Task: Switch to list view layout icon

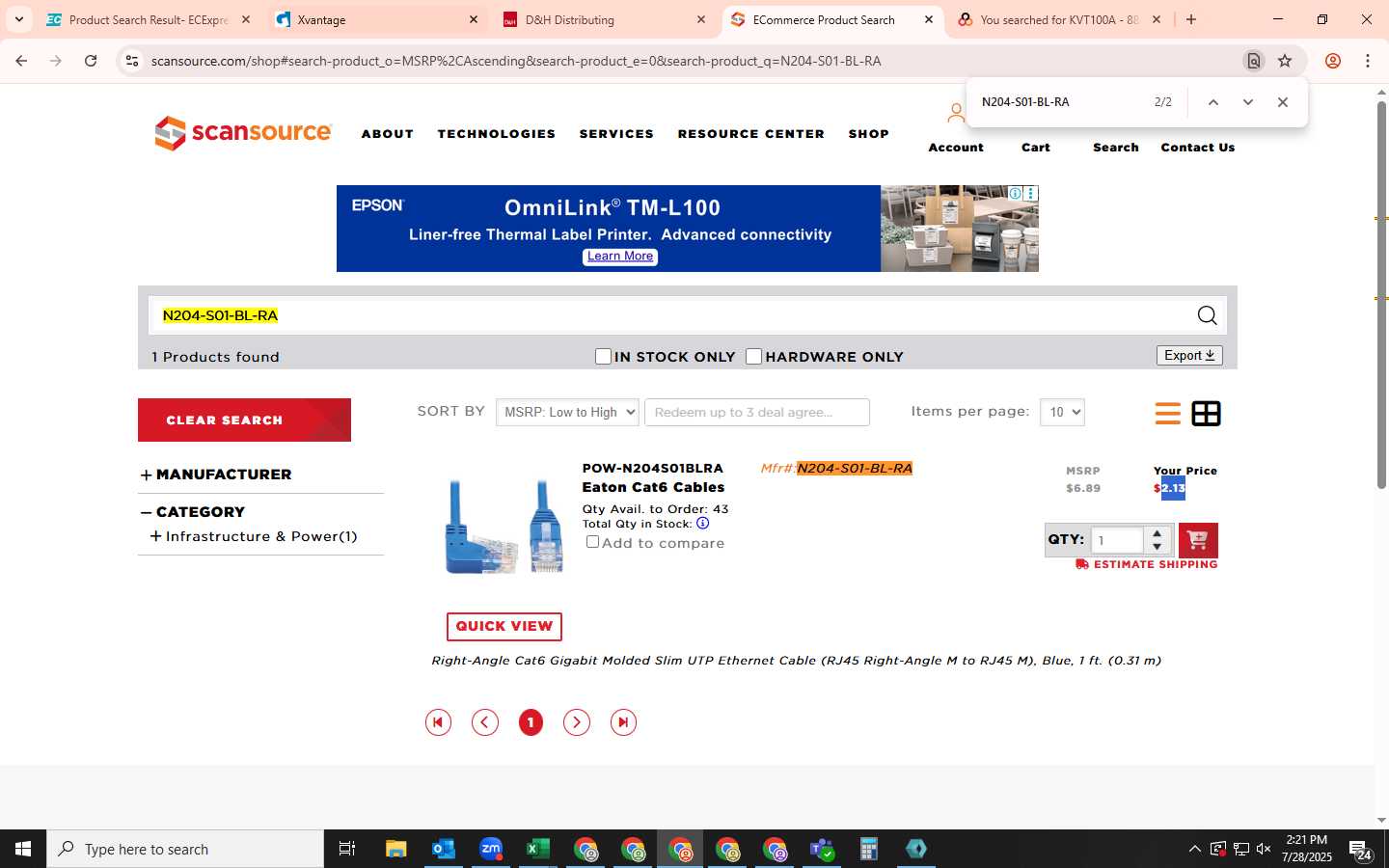Action: click(1167, 414)
